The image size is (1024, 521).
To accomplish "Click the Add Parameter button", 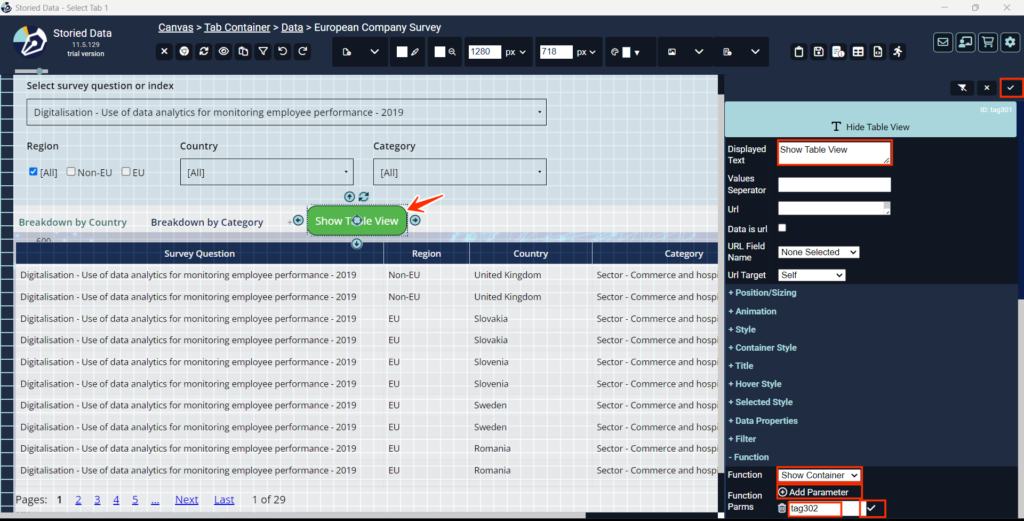I will [x=813, y=492].
